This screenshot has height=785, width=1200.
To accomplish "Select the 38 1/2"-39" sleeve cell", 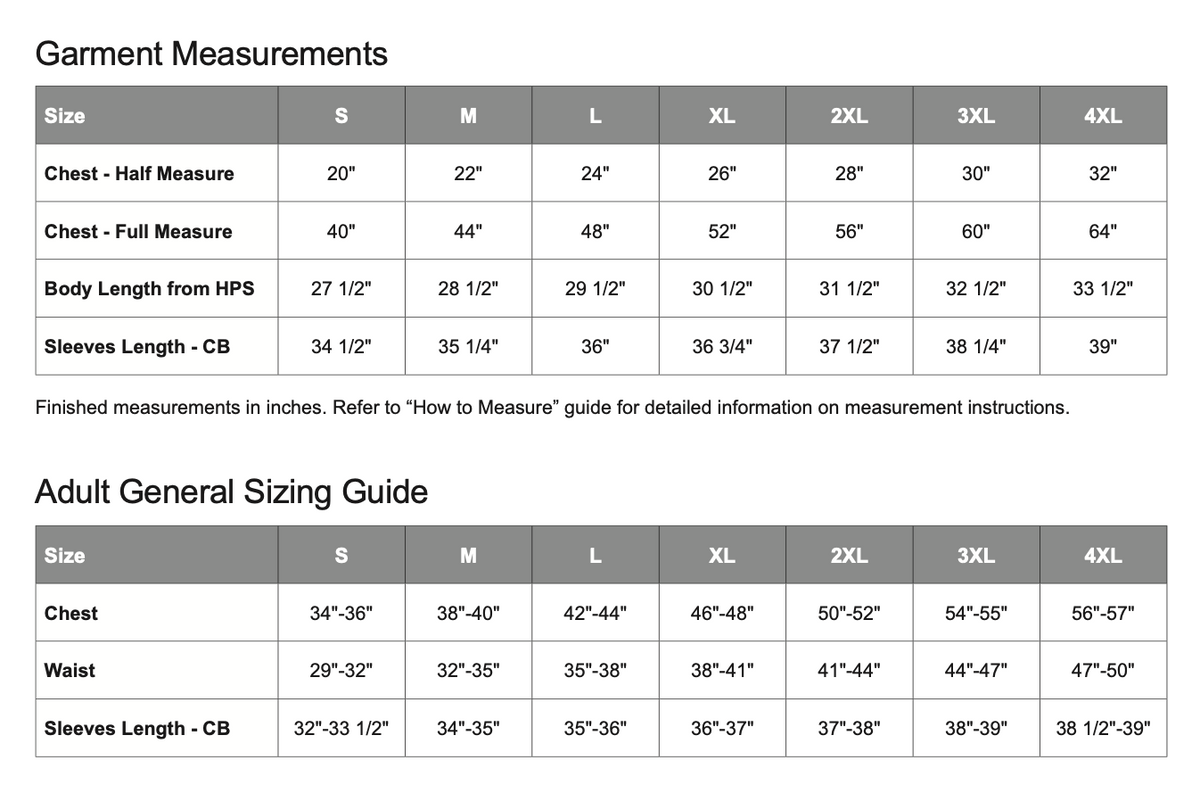I will pyautogui.click(x=1103, y=729).
